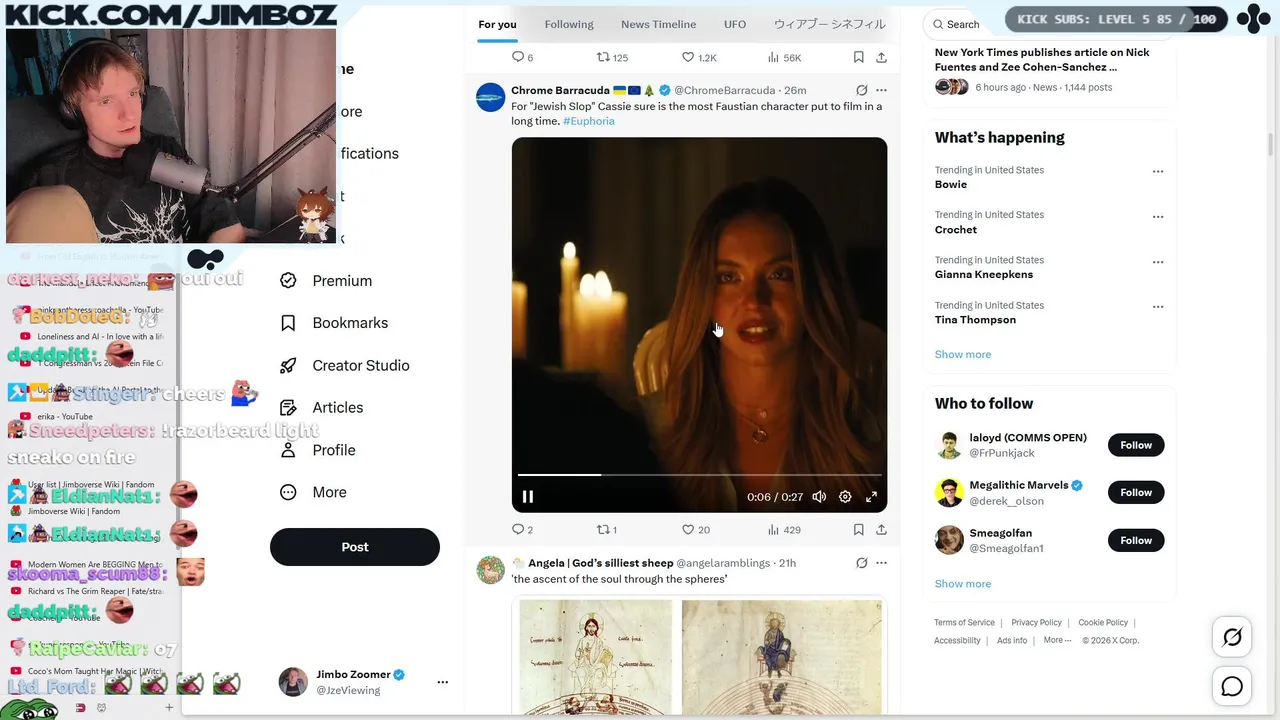Show more trending topics
The image size is (1280, 720).
(x=963, y=354)
